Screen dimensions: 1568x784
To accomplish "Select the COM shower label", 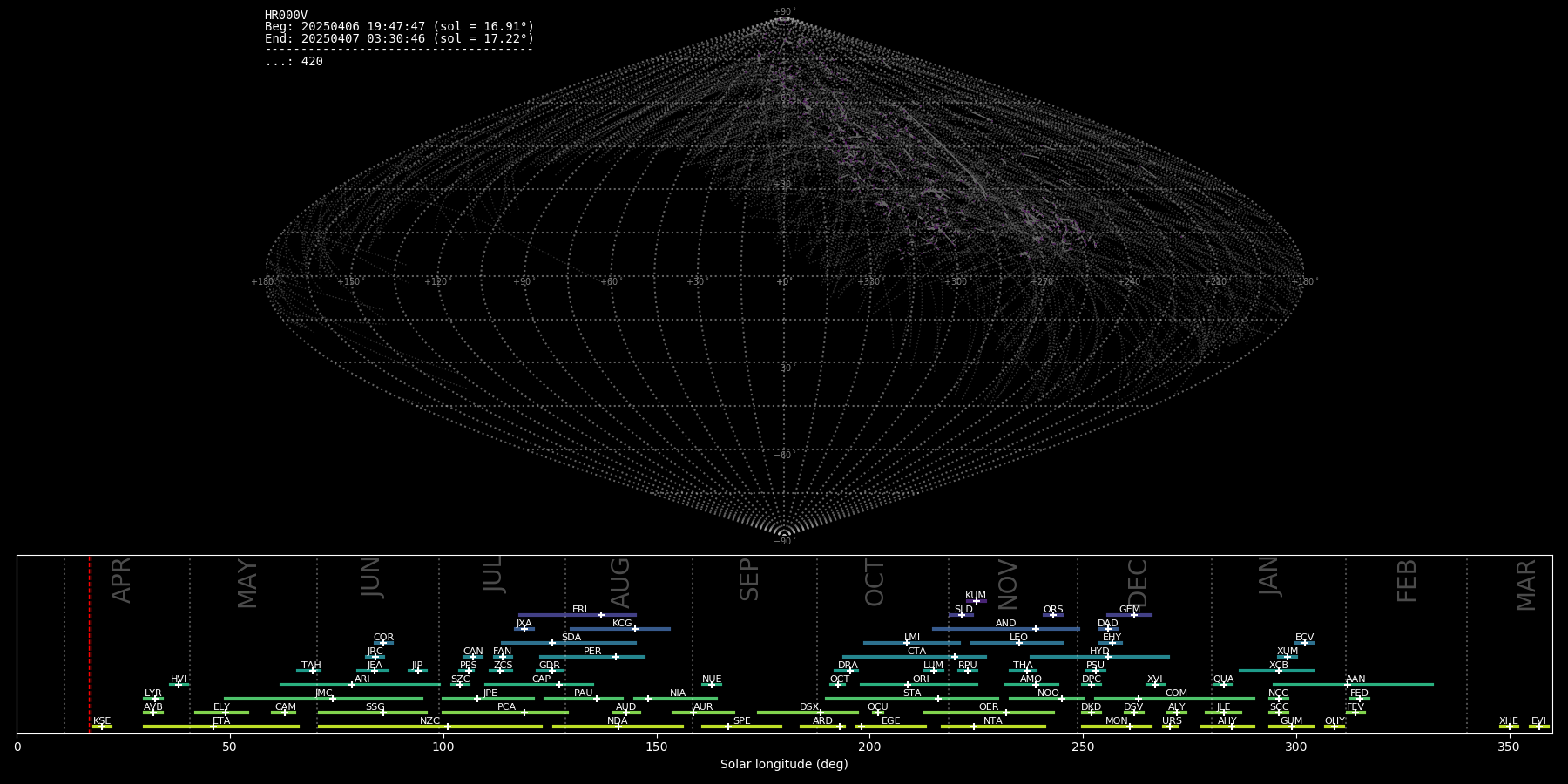I will (1176, 693).
